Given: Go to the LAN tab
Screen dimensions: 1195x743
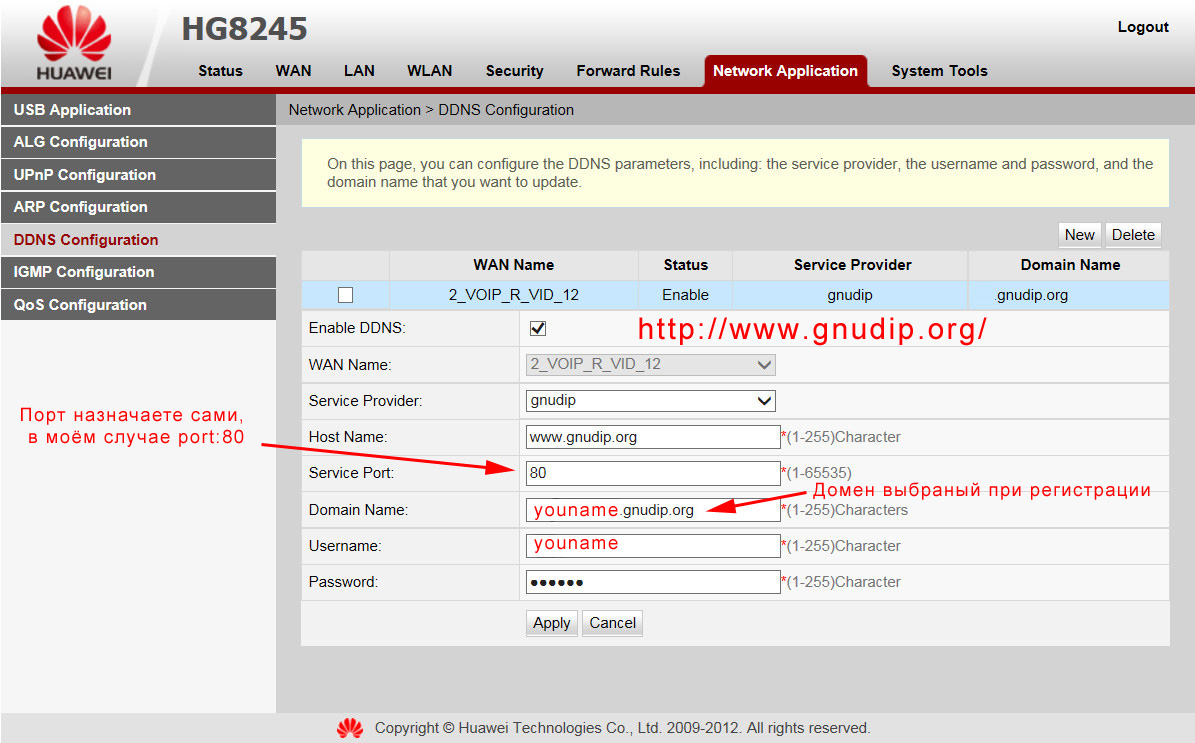Looking at the screenshot, I should pos(359,71).
